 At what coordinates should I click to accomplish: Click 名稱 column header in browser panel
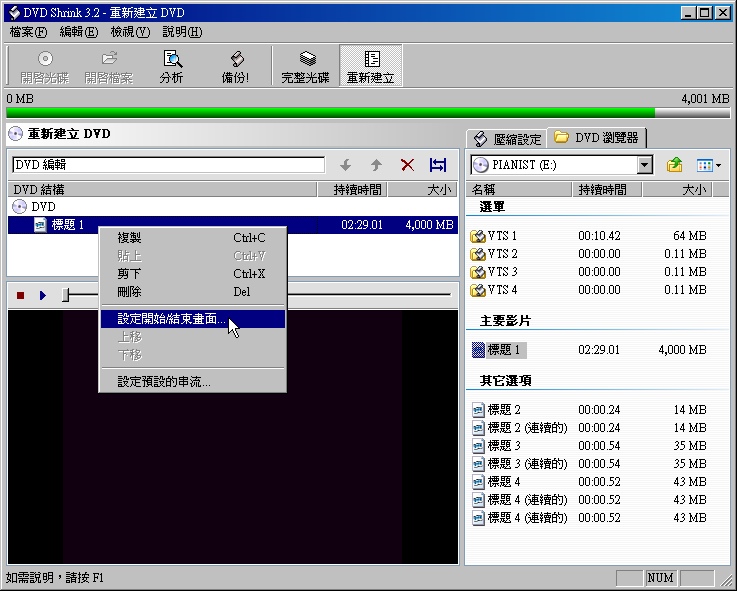click(519, 189)
